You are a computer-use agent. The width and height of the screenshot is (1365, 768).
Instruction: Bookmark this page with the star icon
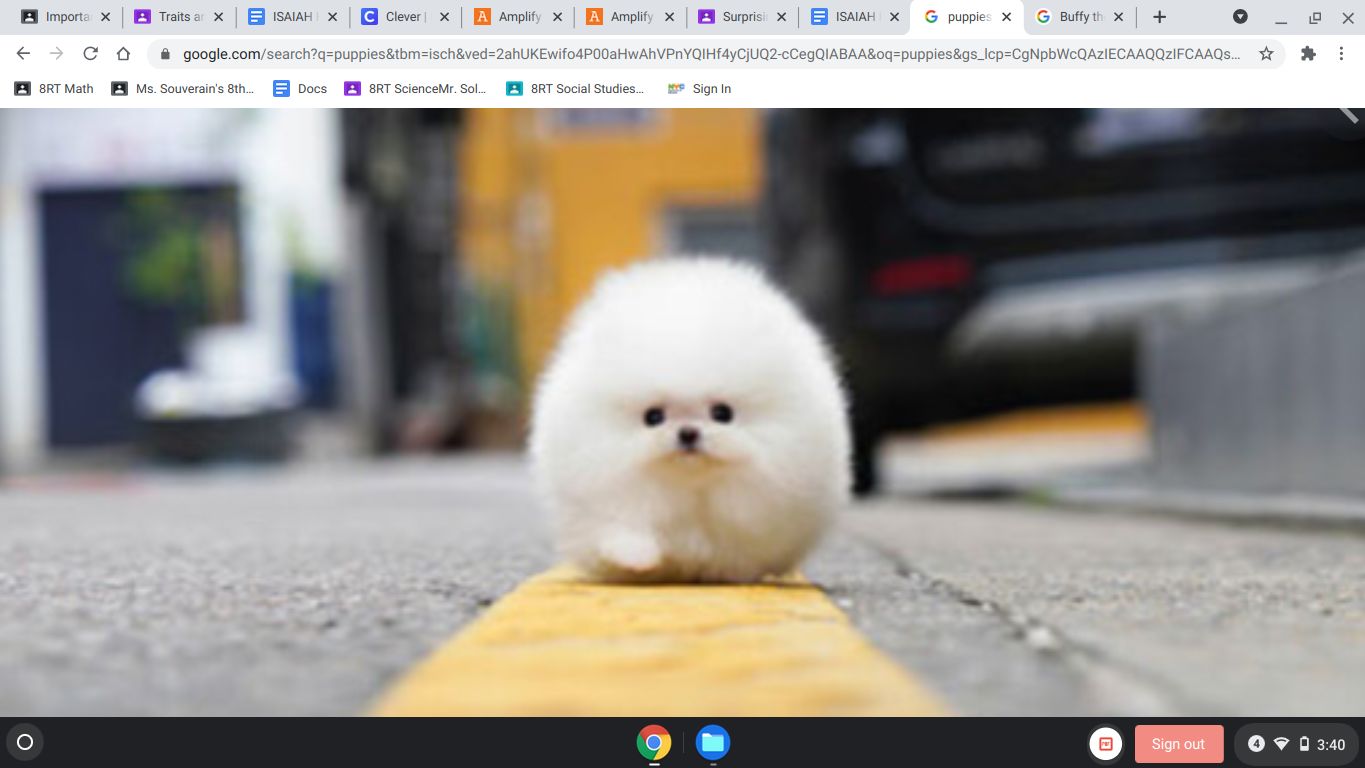point(1266,54)
